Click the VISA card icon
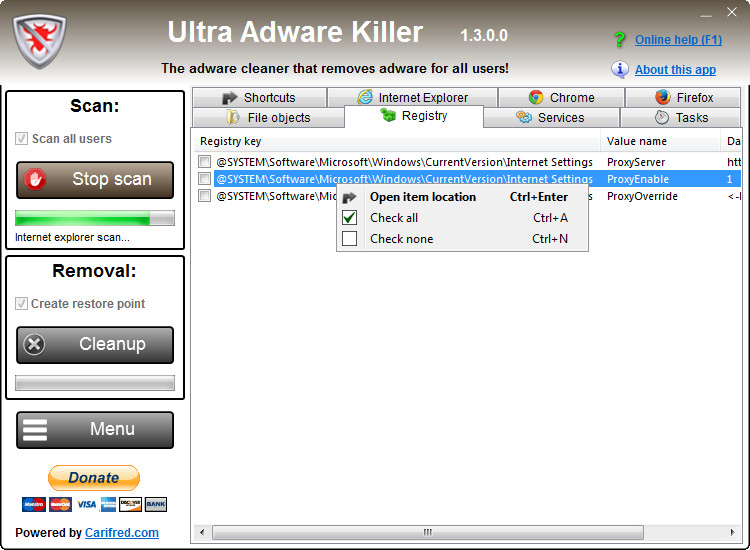750x550 pixels. [87, 505]
